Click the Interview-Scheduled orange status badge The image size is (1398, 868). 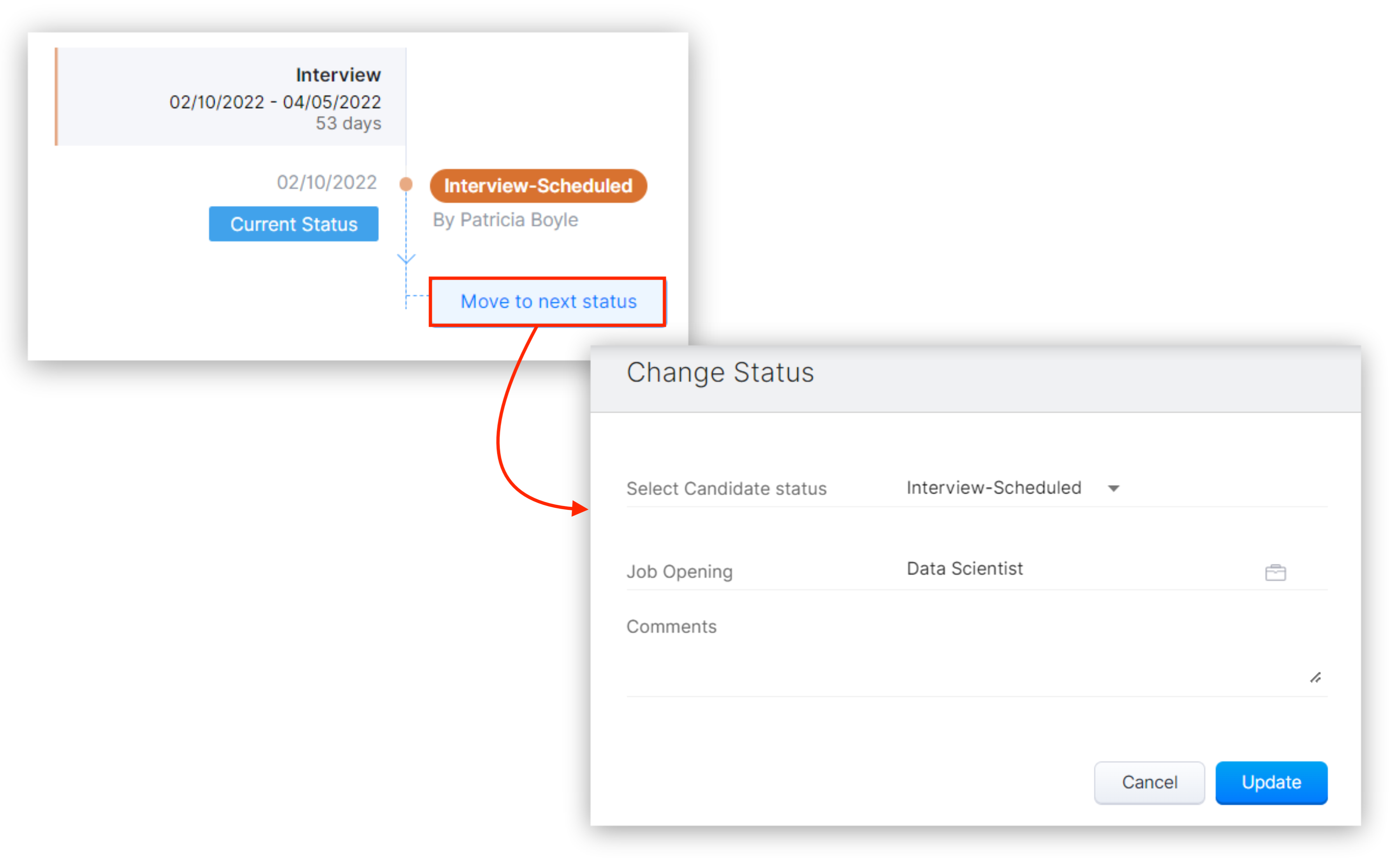pos(538,185)
